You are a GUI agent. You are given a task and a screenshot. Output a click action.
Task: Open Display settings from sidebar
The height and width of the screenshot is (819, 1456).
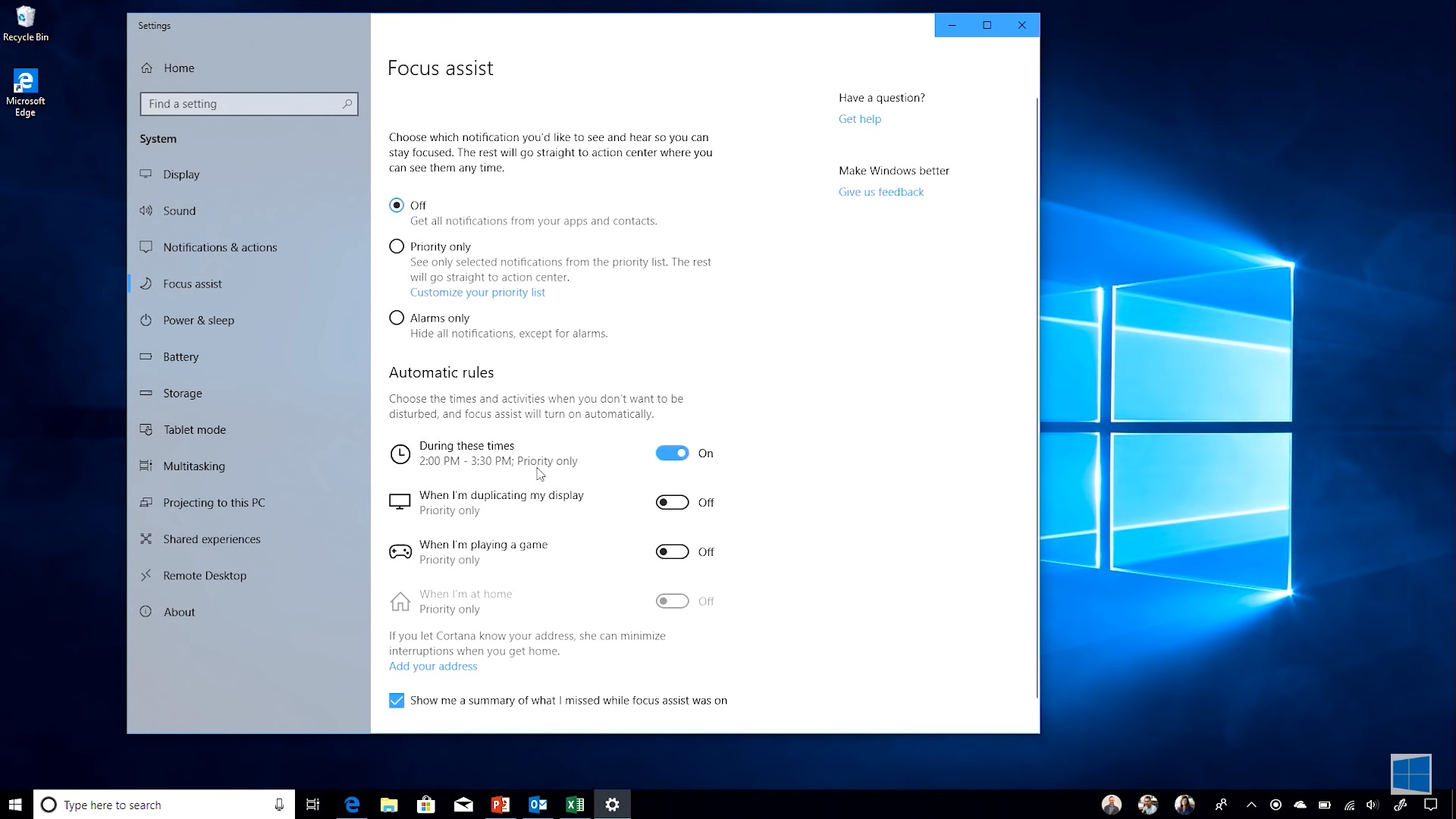180,174
